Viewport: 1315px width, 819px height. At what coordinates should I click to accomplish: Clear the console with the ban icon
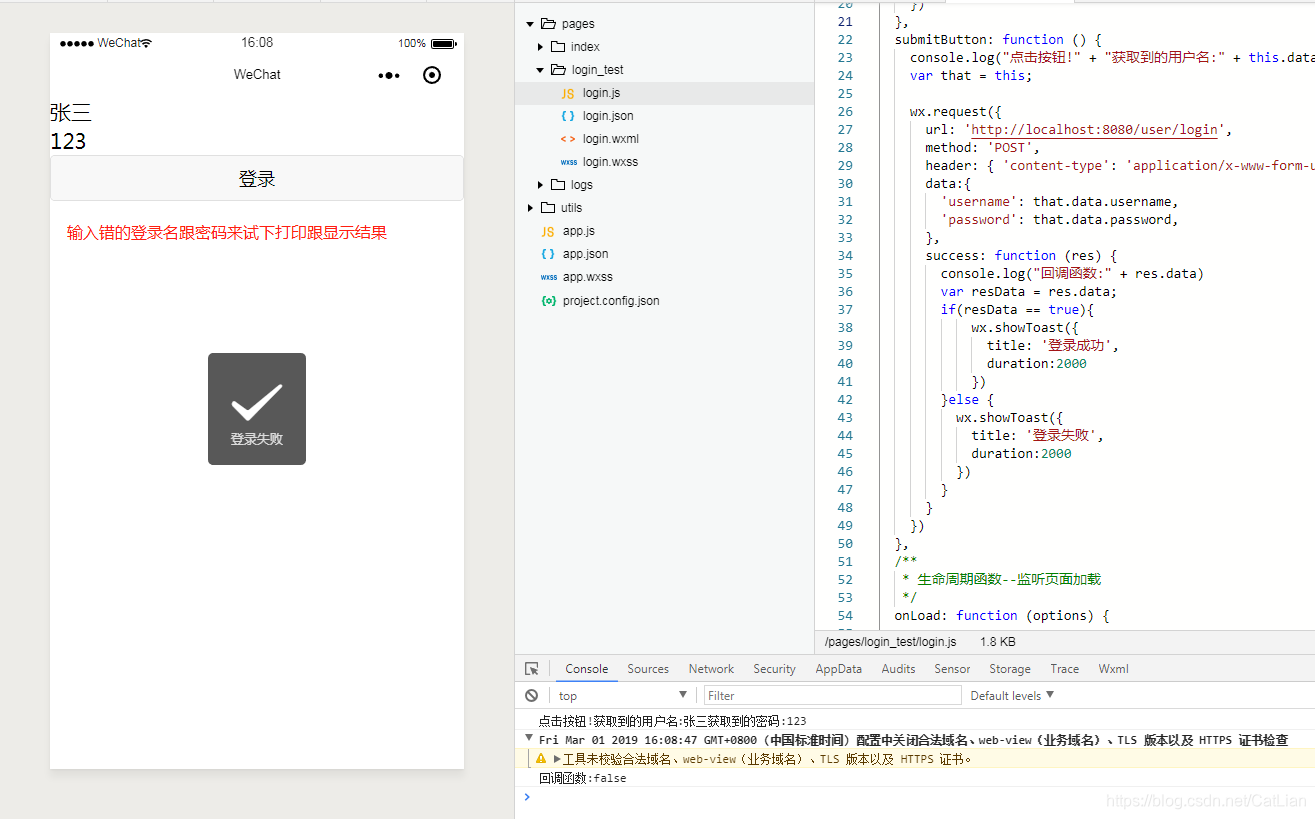532,695
